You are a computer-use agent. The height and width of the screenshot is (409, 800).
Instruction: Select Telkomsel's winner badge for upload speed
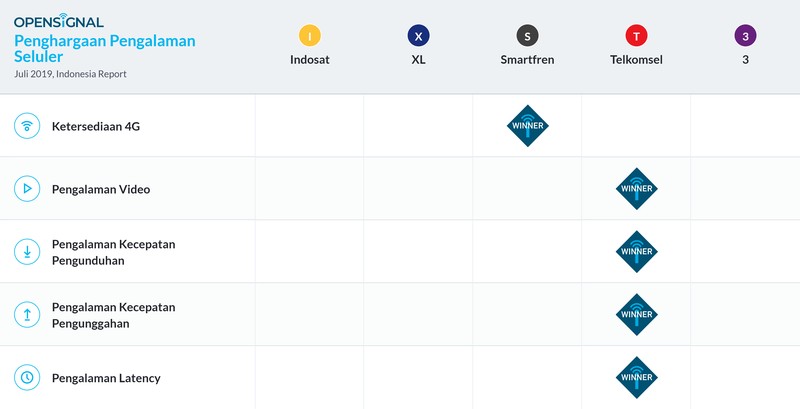tap(637, 315)
